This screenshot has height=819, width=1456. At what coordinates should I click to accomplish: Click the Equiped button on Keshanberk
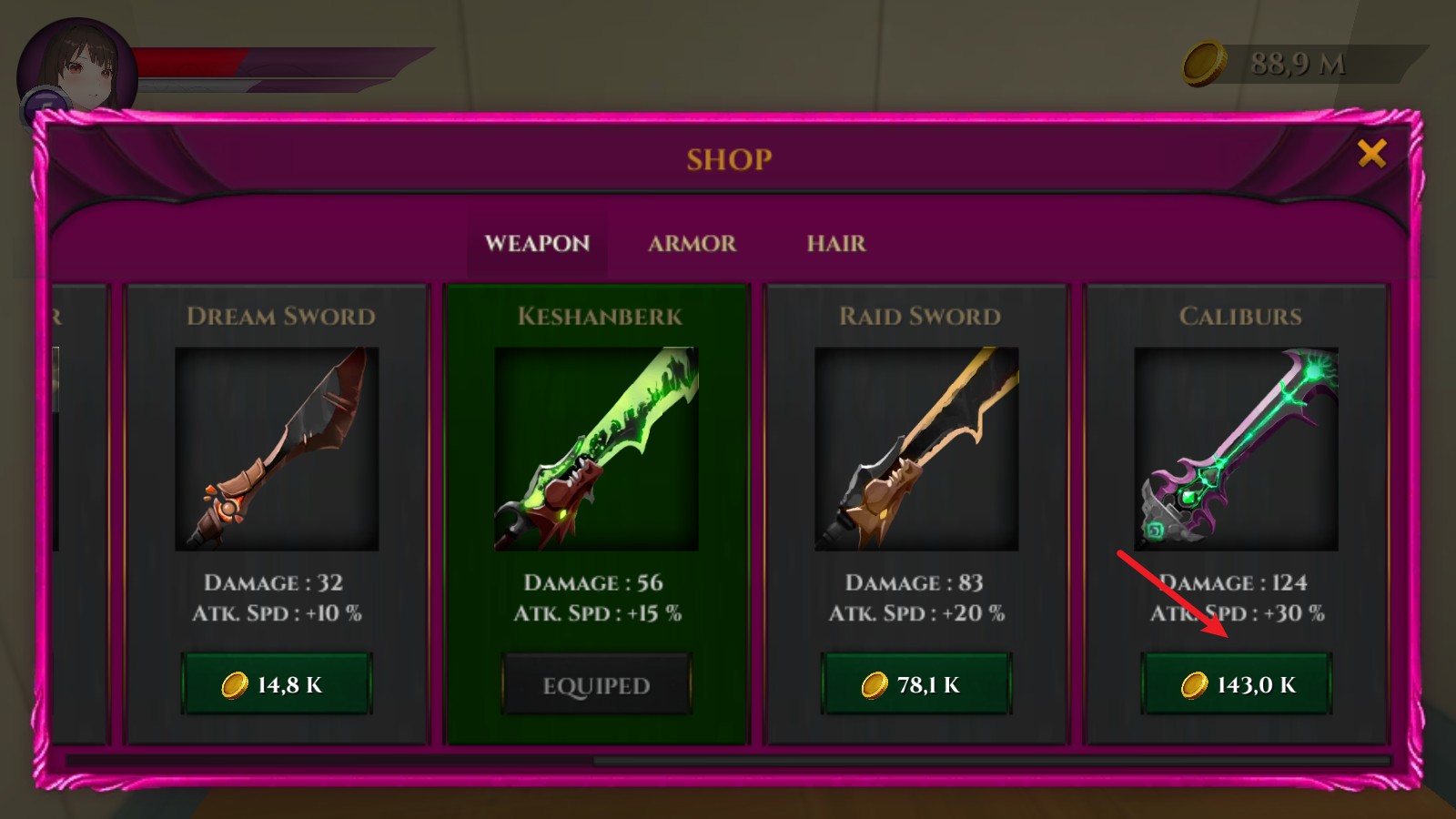click(x=596, y=684)
